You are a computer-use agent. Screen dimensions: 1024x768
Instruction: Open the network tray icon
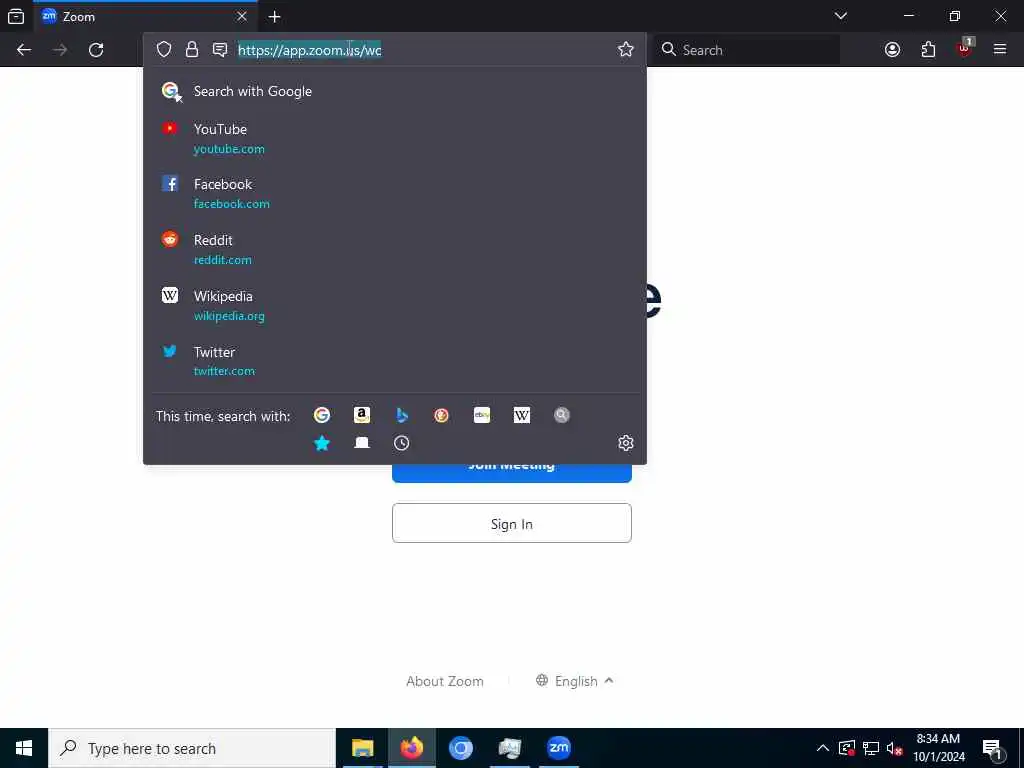coord(871,748)
